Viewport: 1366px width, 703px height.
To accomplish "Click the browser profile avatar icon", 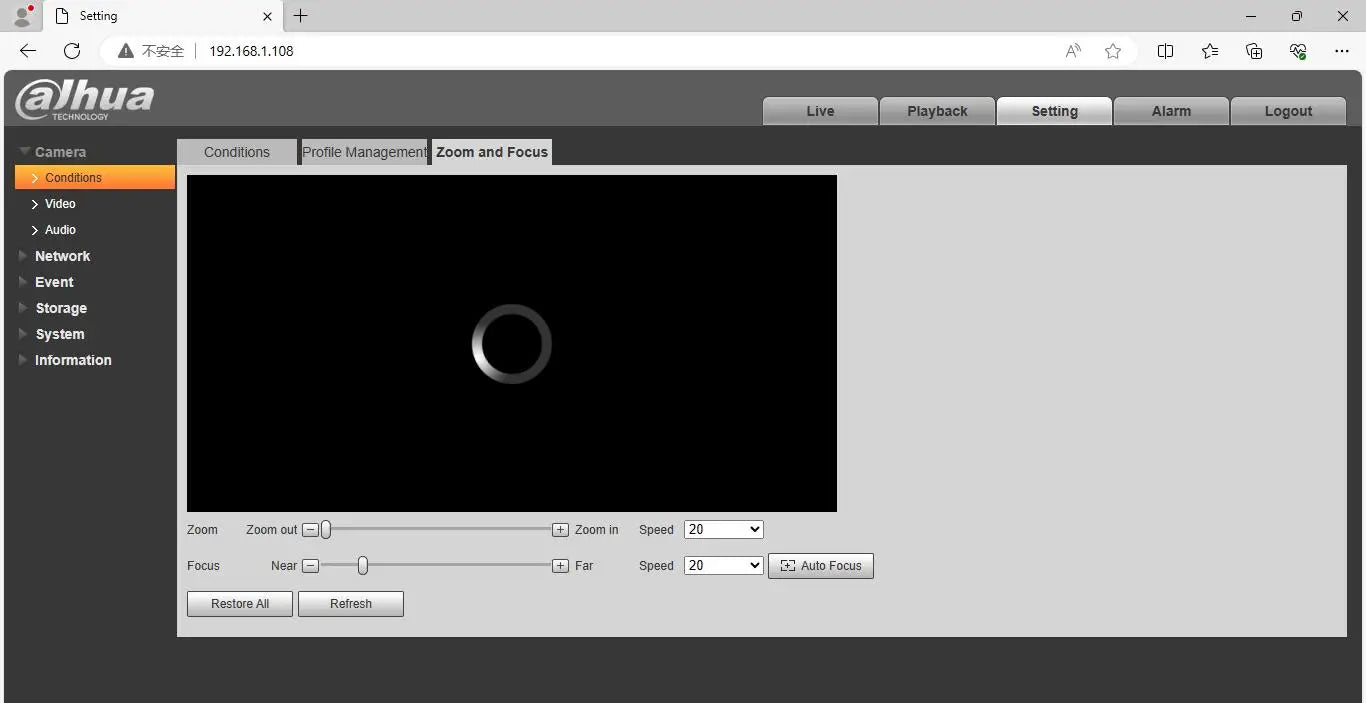I will pos(23,15).
